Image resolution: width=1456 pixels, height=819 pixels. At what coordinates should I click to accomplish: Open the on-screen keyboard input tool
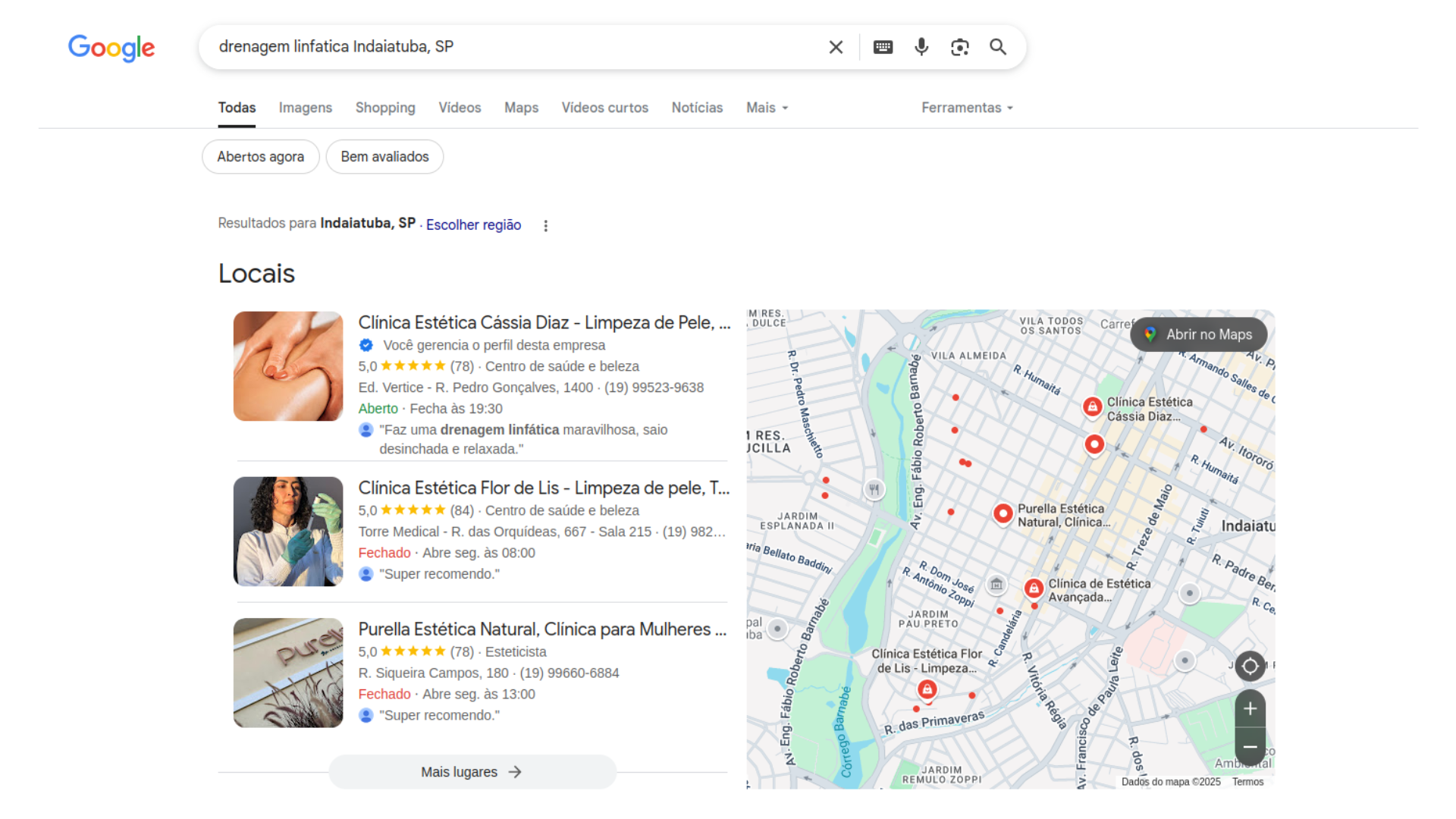(883, 47)
